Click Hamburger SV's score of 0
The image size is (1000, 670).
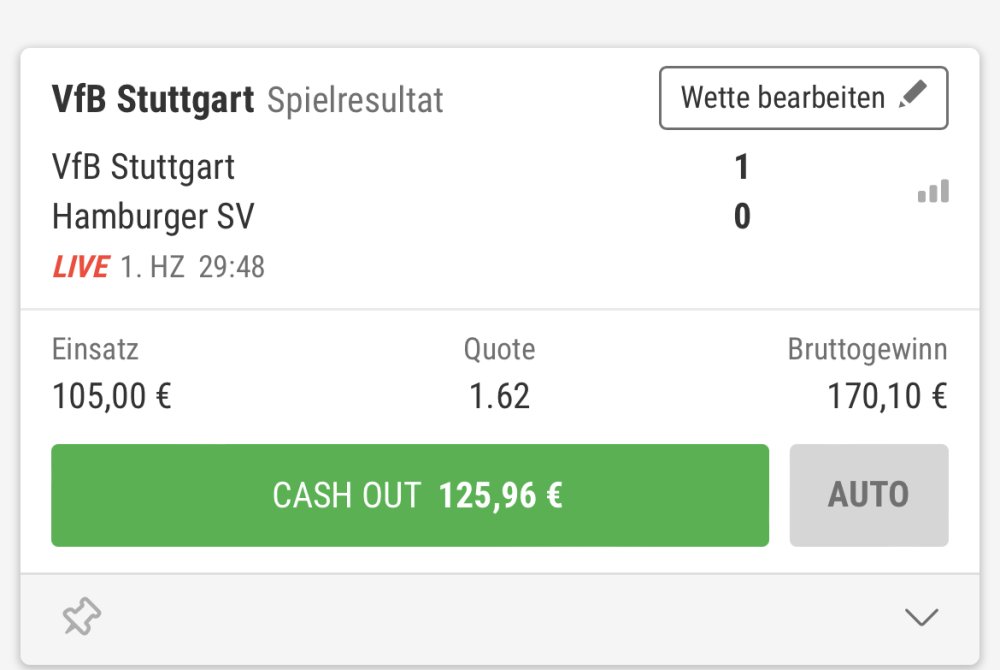click(741, 216)
